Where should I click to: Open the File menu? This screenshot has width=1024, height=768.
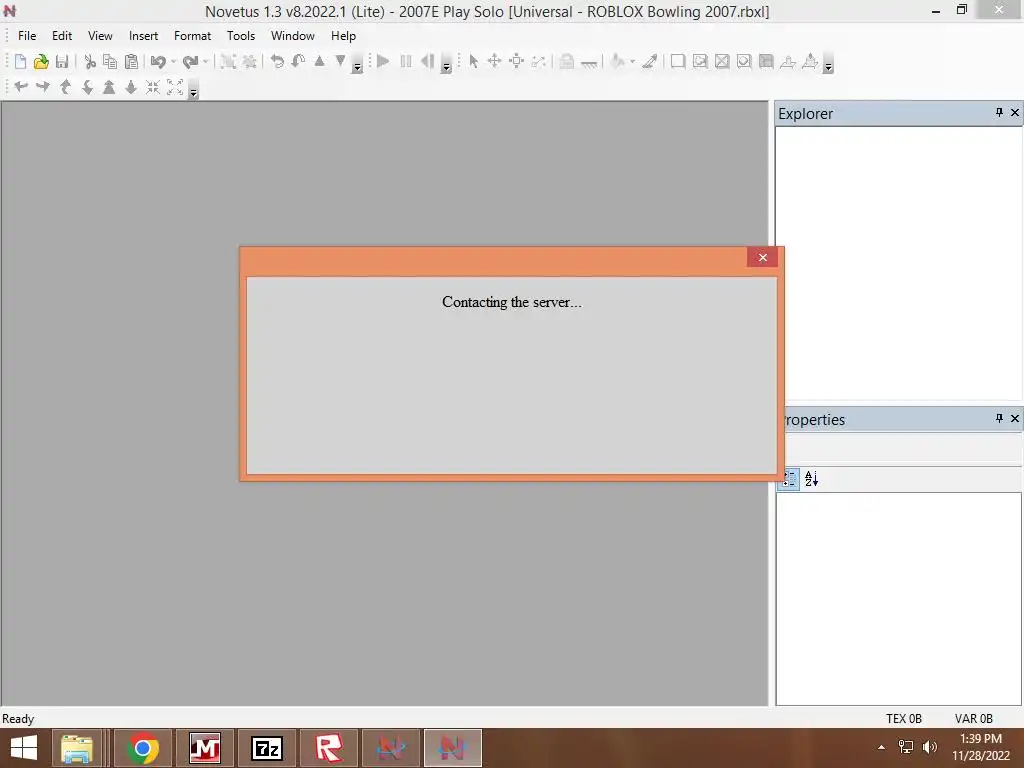point(27,36)
